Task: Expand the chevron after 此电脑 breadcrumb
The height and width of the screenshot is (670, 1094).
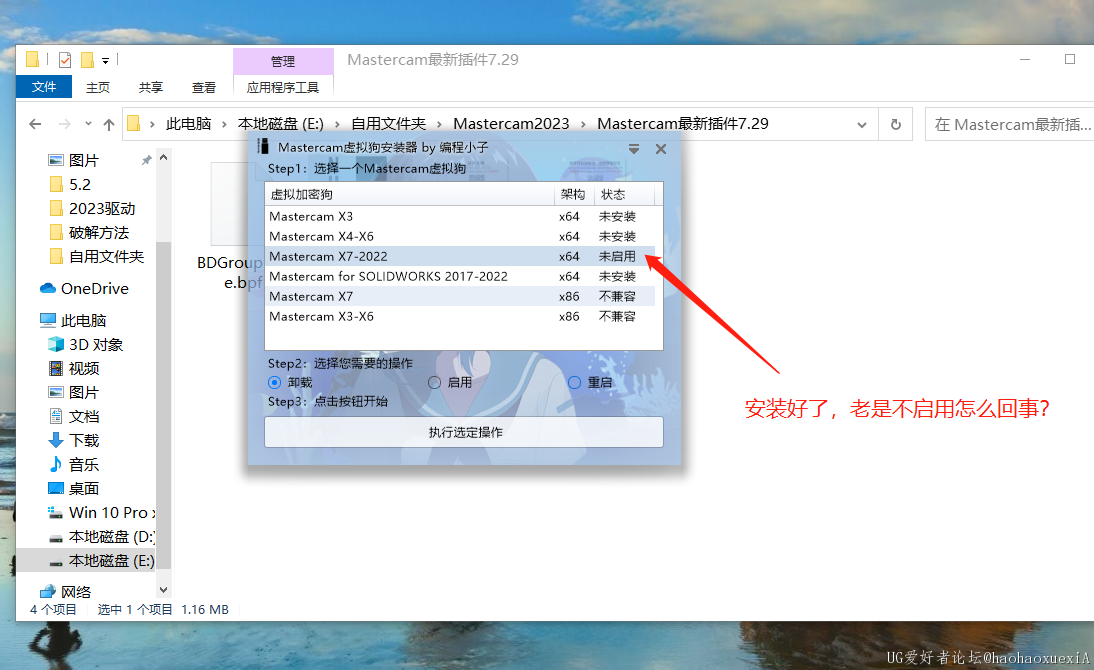Action: pyautogui.click(x=224, y=124)
